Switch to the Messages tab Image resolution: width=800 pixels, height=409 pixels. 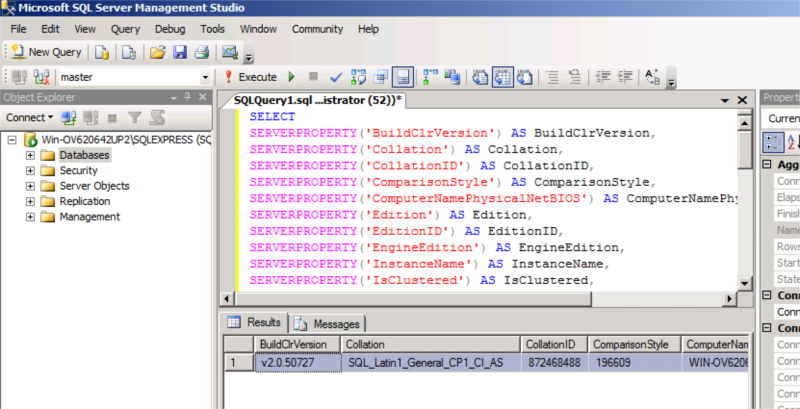click(328, 324)
